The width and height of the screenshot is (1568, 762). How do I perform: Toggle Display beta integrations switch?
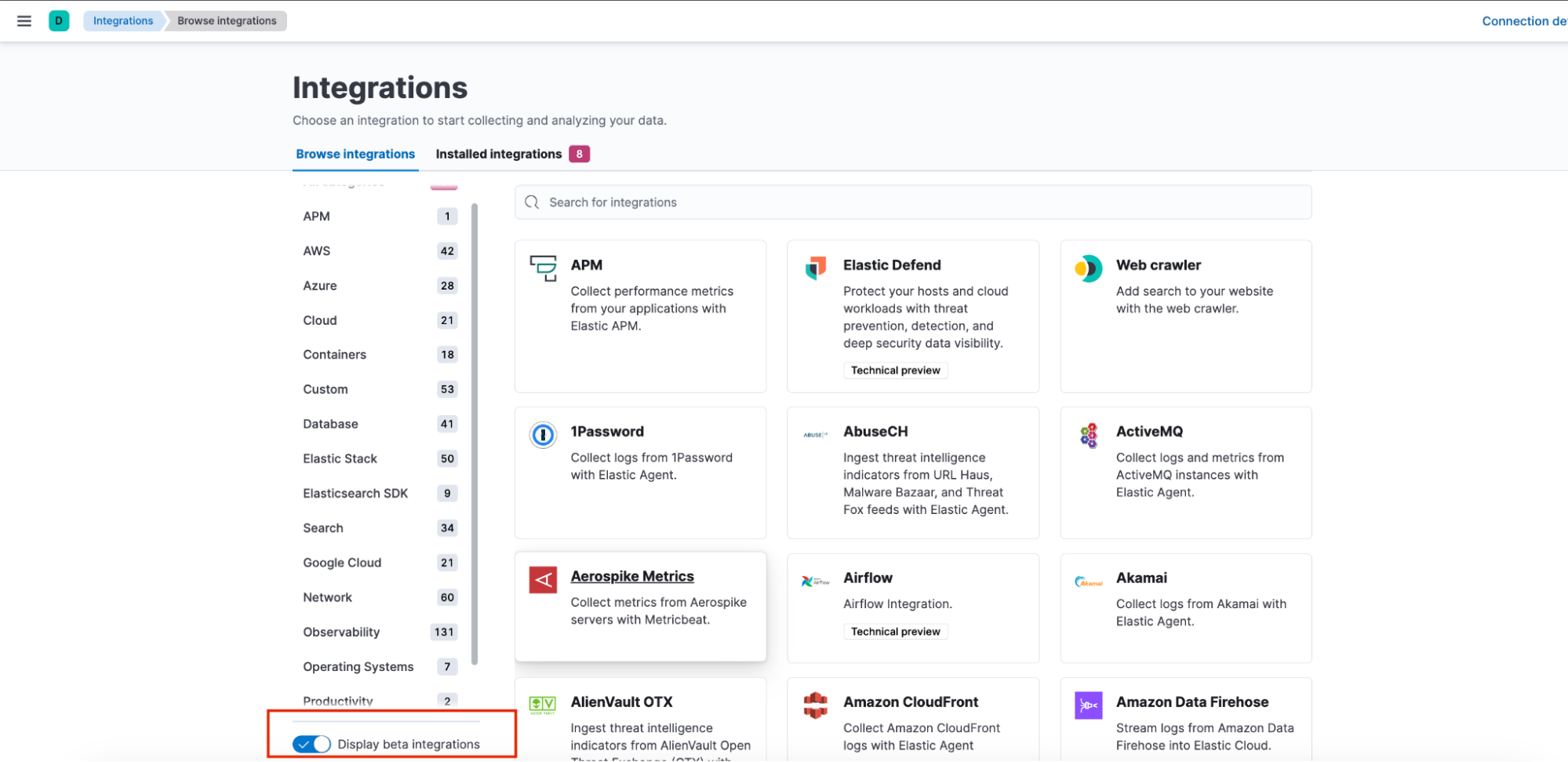(x=311, y=744)
